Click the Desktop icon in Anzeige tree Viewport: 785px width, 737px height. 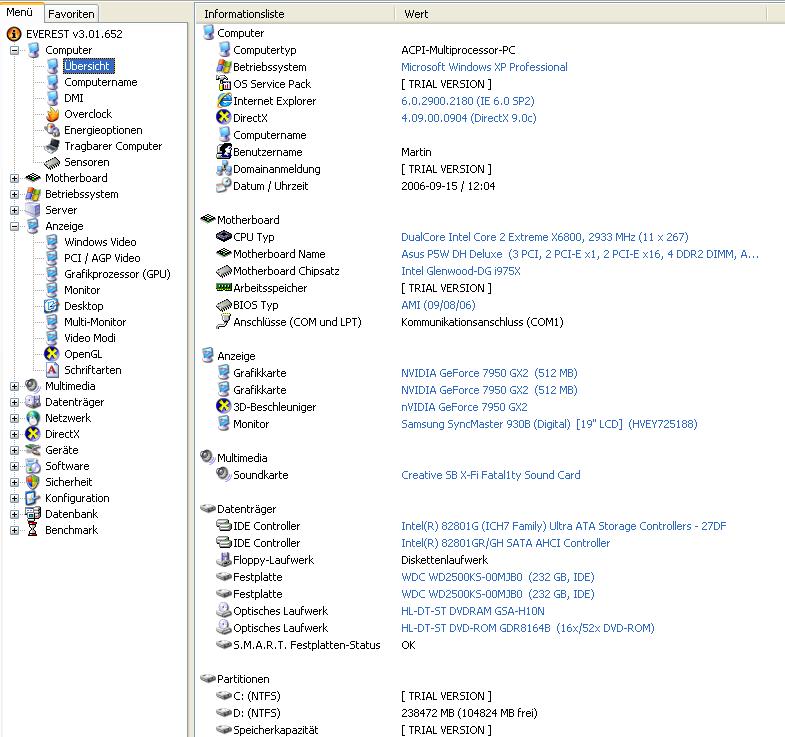coord(52,306)
